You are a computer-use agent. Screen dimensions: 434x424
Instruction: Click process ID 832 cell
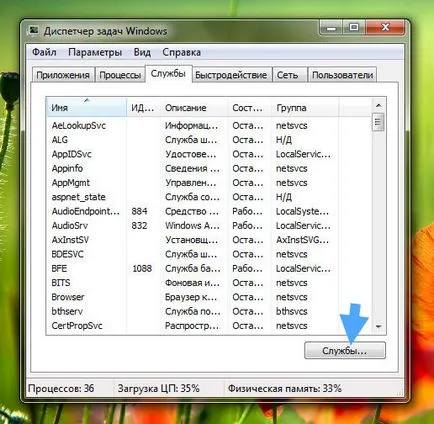139,226
